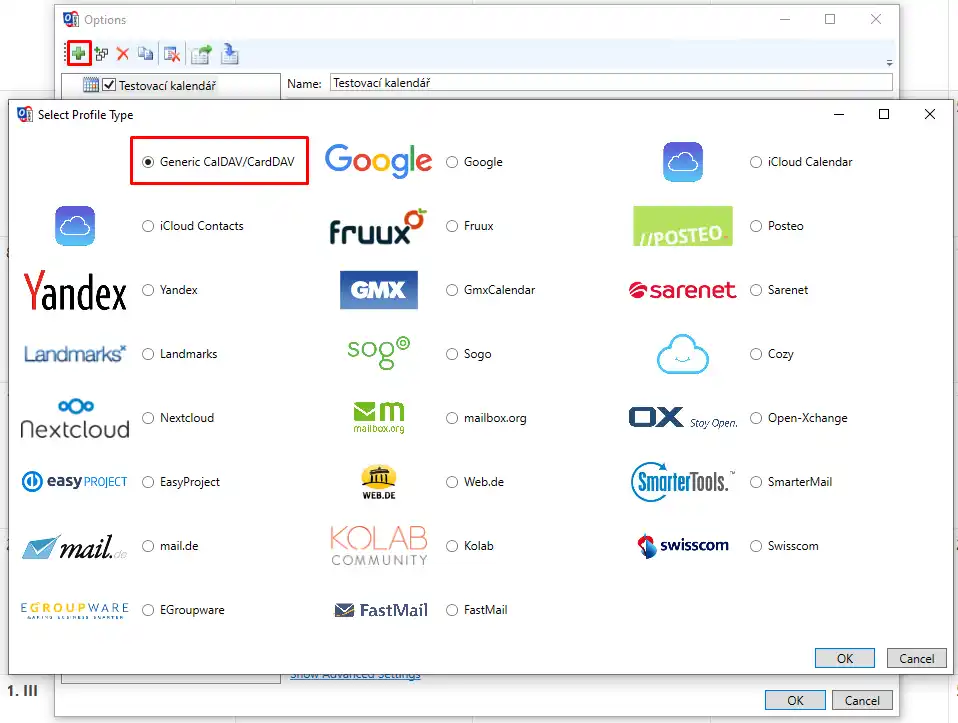Pick the Swisscom radio button

pyautogui.click(x=756, y=546)
